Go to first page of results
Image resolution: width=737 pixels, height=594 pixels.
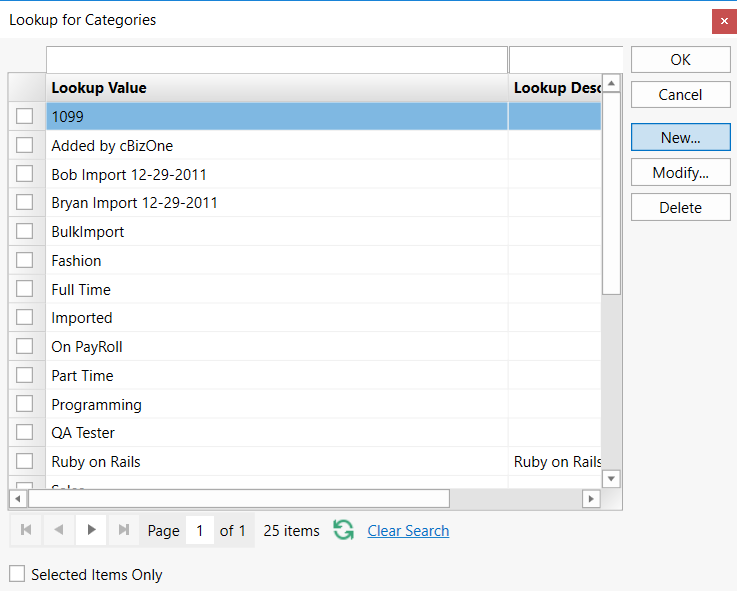click(x=26, y=530)
